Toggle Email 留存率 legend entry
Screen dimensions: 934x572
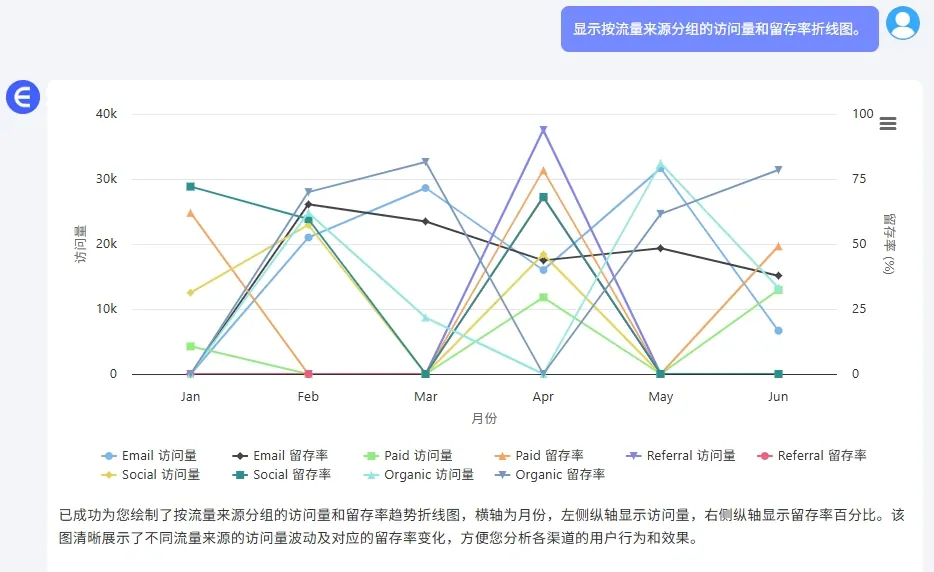point(280,456)
